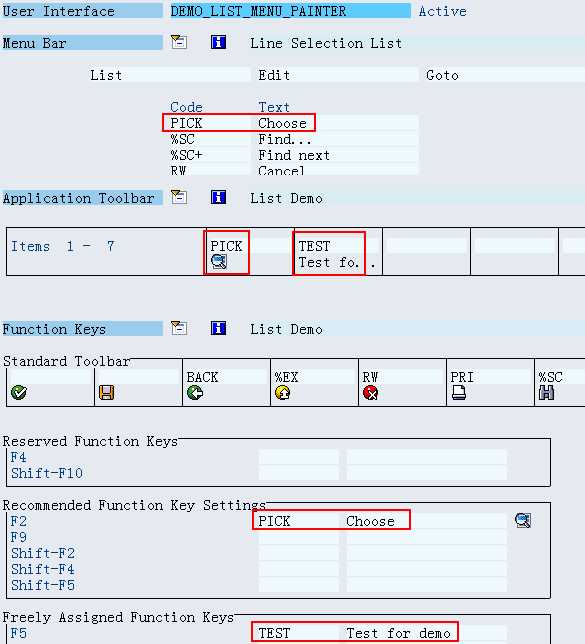Click info icon next to Function Keys
The image size is (585, 644).
point(218,328)
